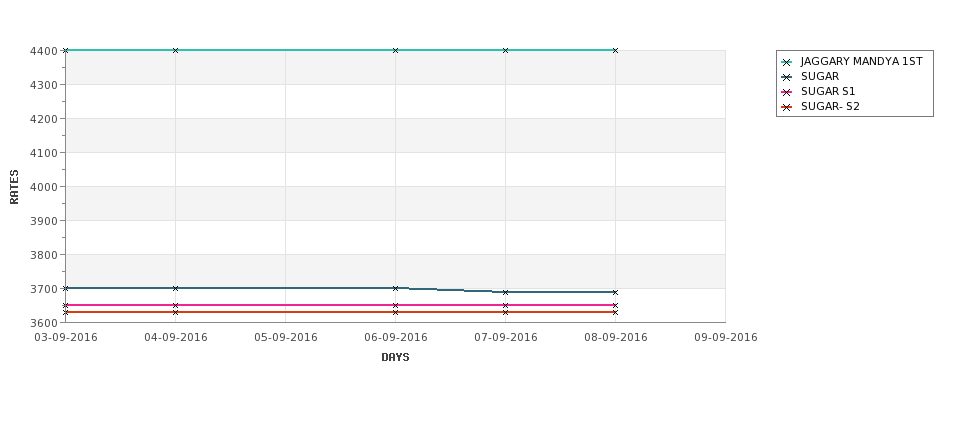Viewport: 975px width, 429px height.
Task: Click the 05-09-2016 date axis label
Action: coord(286,338)
